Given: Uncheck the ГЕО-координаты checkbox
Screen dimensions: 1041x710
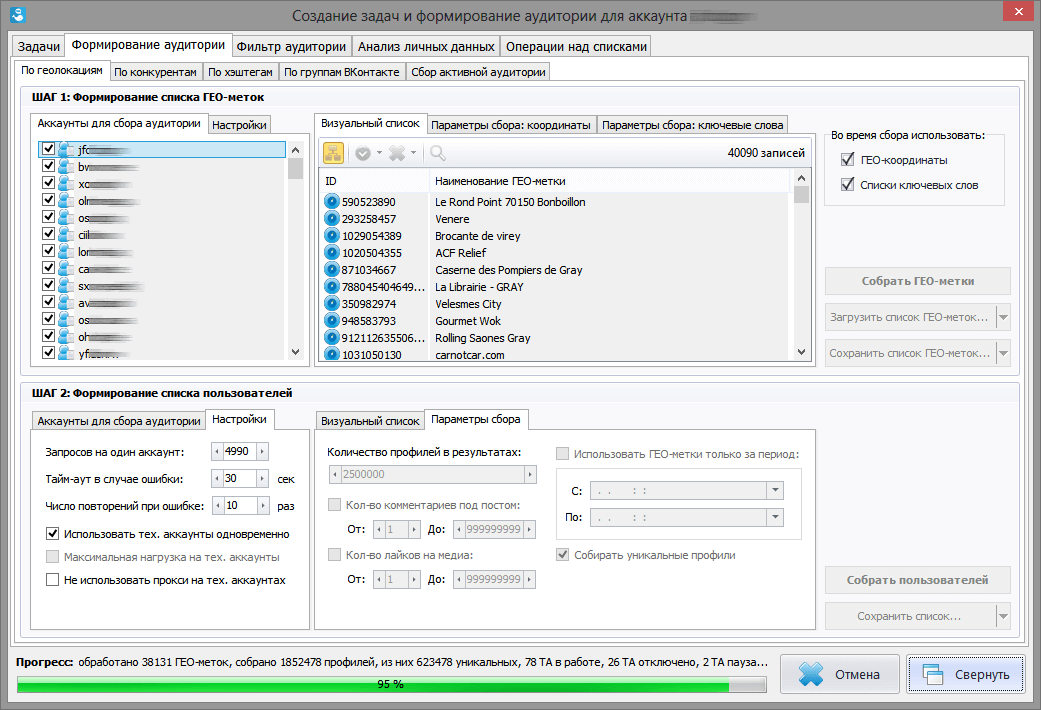Looking at the screenshot, I should tap(848, 159).
